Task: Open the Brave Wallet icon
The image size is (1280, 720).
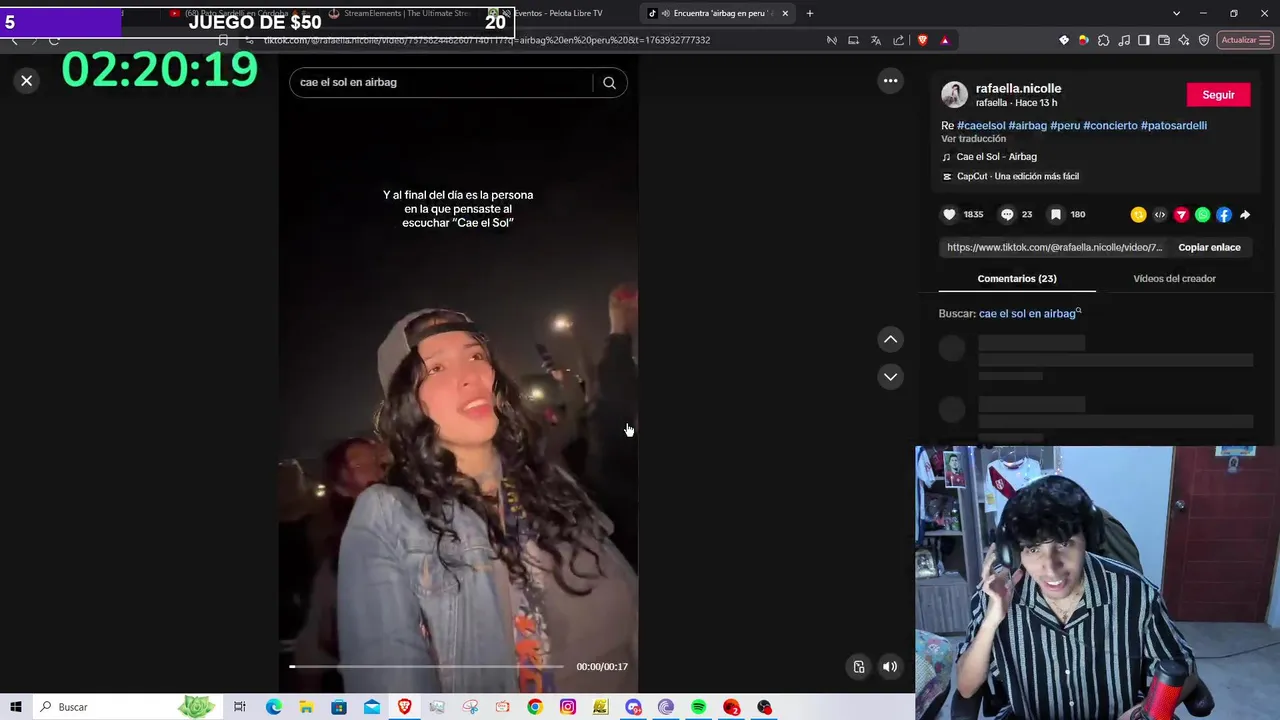Action: 1164,40
